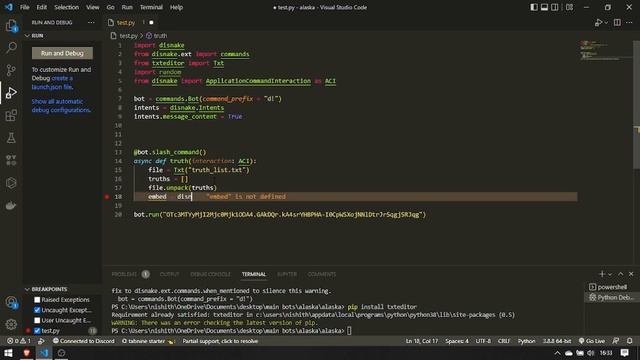Select the Run and Debug activity icon
Screen dimensions: 640x360
11,93
